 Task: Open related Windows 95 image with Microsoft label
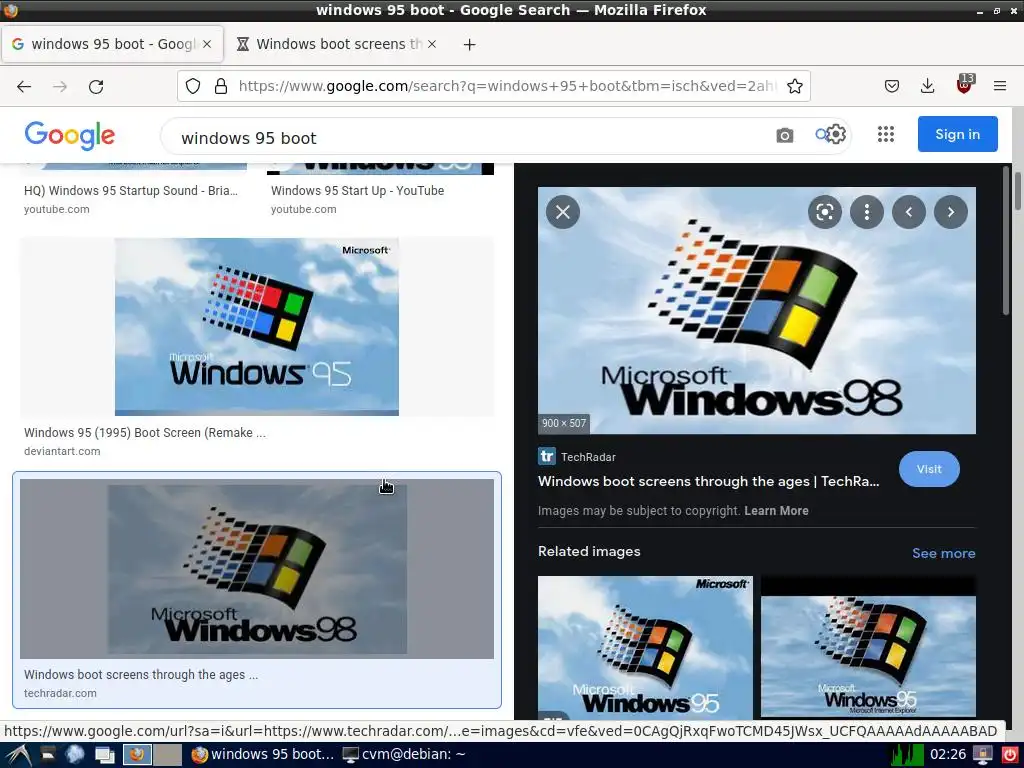pyautogui.click(x=645, y=647)
